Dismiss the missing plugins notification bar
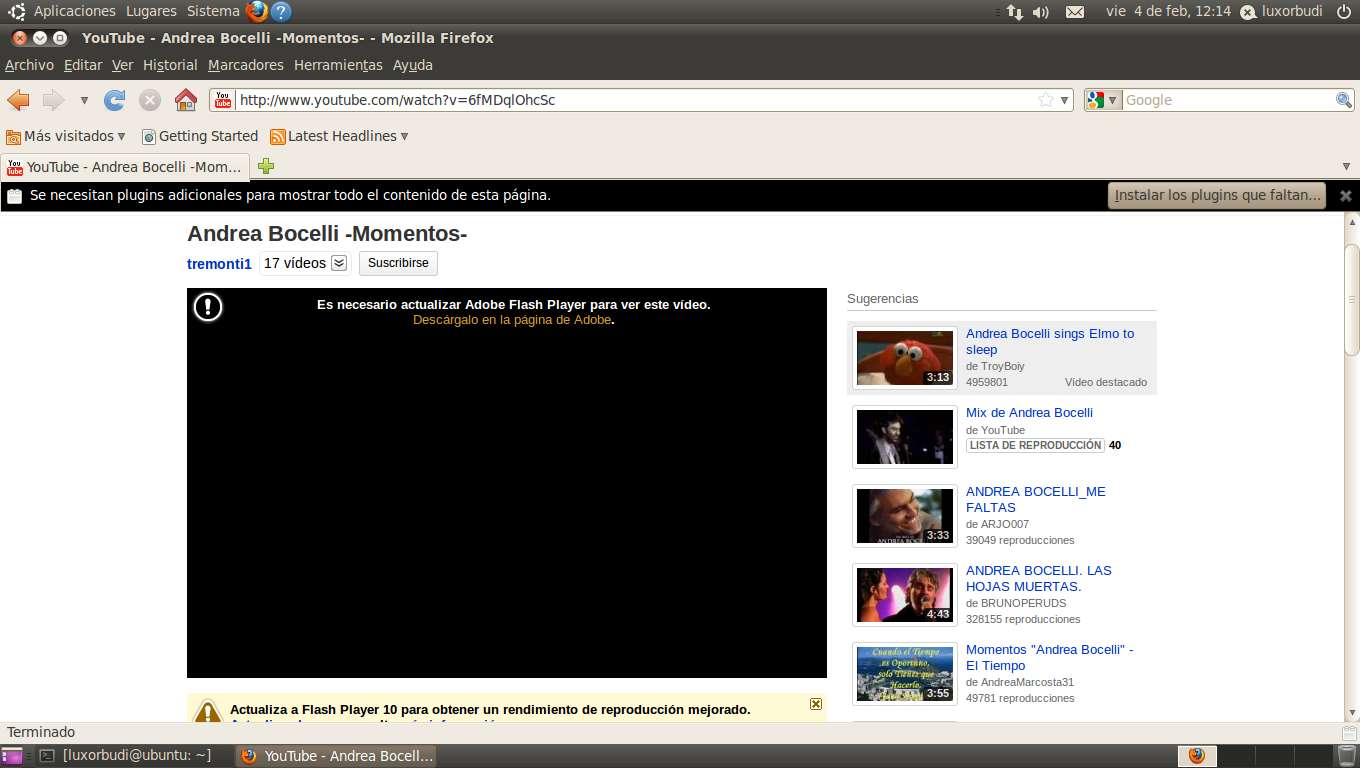The height and width of the screenshot is (768, 1360). tap(1345, 195)
